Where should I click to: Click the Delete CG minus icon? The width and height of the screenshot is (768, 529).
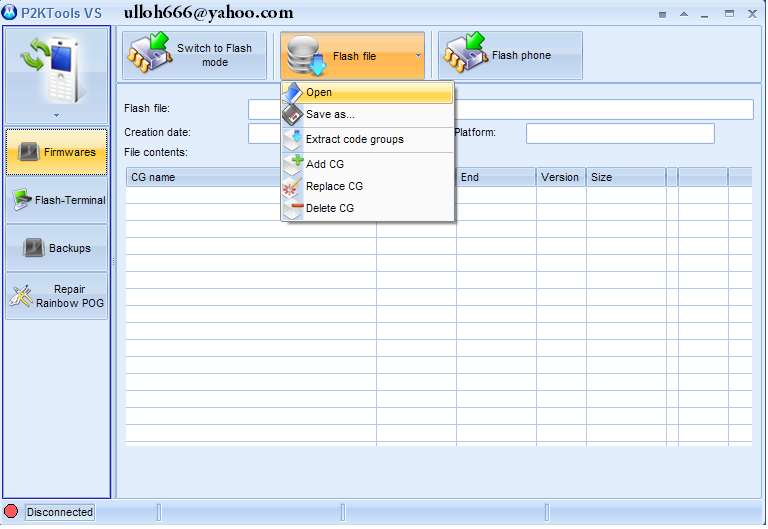293,209
